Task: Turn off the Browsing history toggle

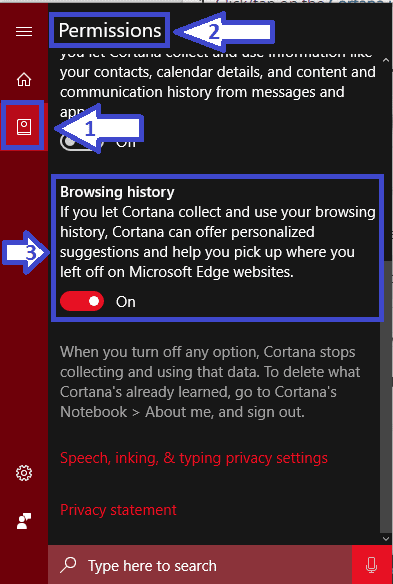Action: [x=82, y=301]
